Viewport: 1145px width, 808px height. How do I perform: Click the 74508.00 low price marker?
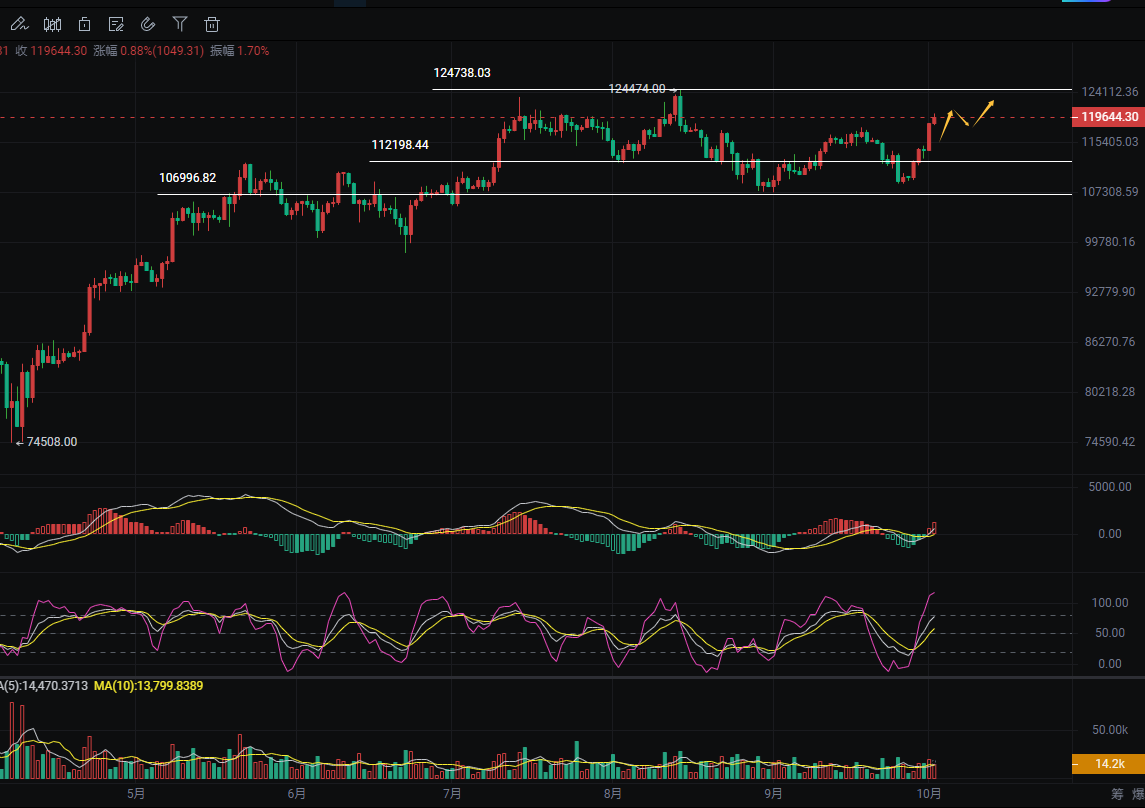click(x=51, y=442)
